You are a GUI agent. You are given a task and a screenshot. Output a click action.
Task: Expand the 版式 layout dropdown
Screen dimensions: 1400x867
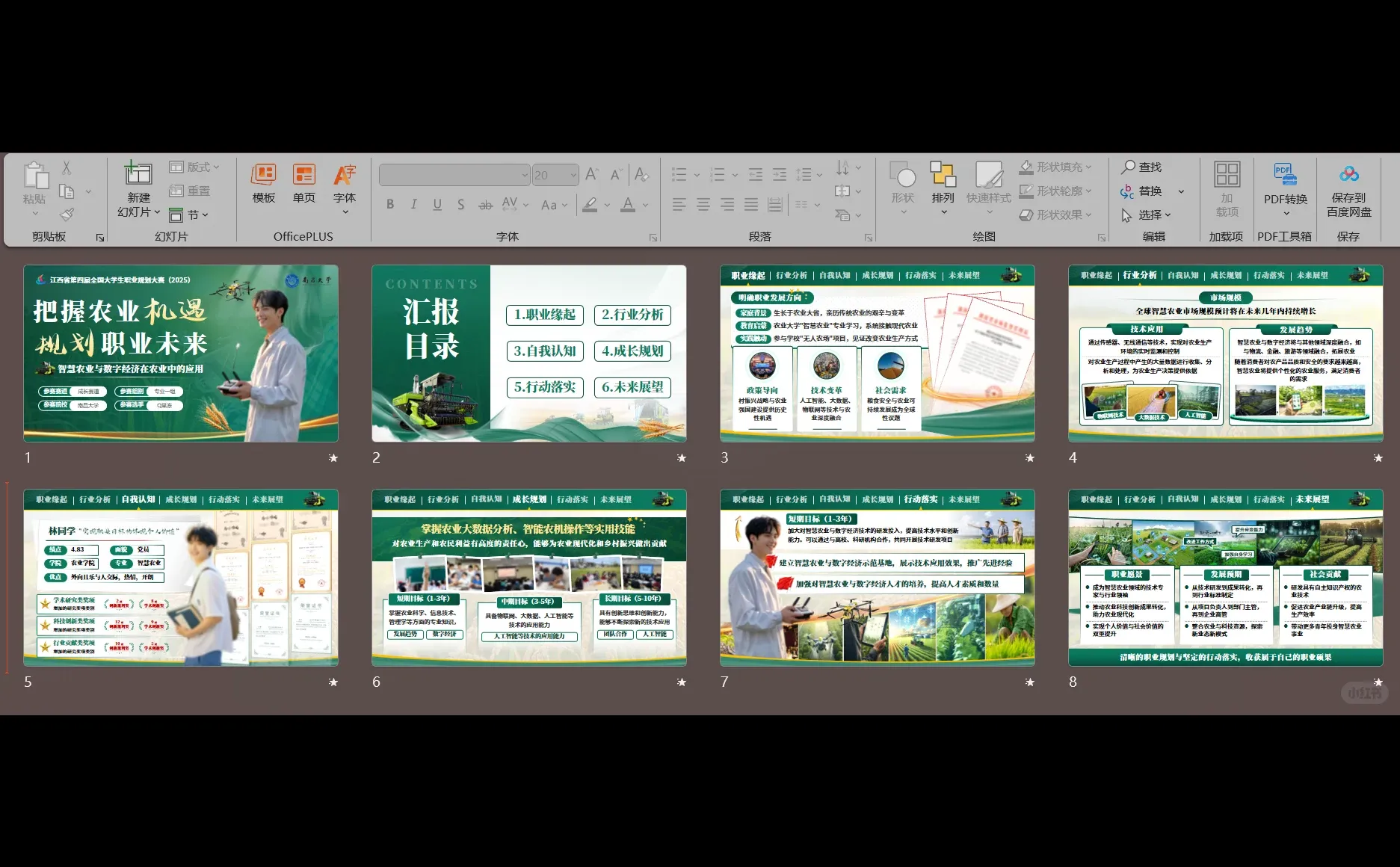click(194, 167)
